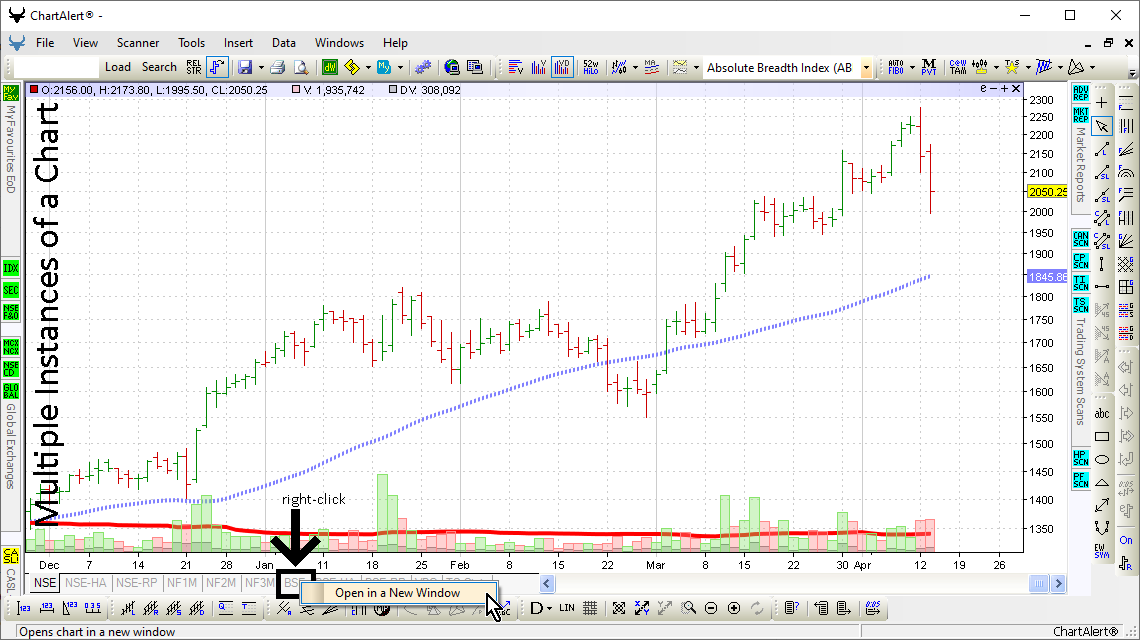Expand the save options dropdown arrow
This screenshot has height=640, width=1140.
pyautogui.click(x=261, y=68)
